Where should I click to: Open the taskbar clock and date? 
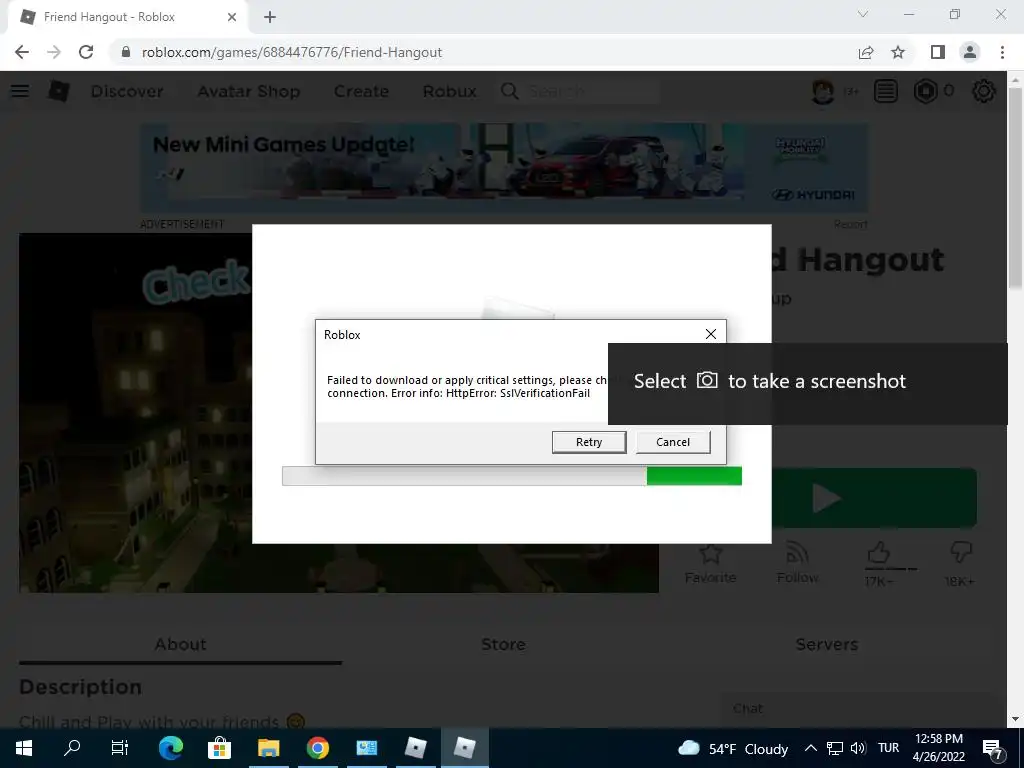tap(938, 748)
